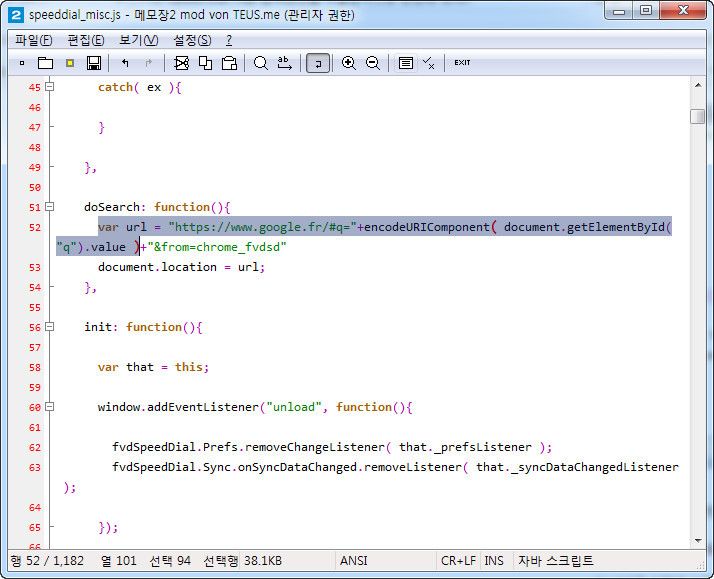Click the 행 52 / 1,182 status entry

pos(47,561)
